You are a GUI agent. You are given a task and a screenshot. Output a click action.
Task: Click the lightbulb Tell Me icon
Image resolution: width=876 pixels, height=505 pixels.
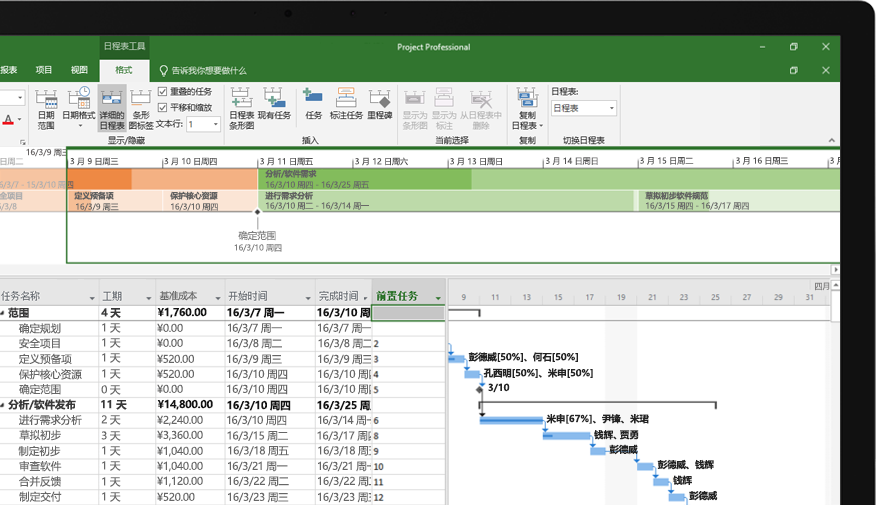pos(164,70)
